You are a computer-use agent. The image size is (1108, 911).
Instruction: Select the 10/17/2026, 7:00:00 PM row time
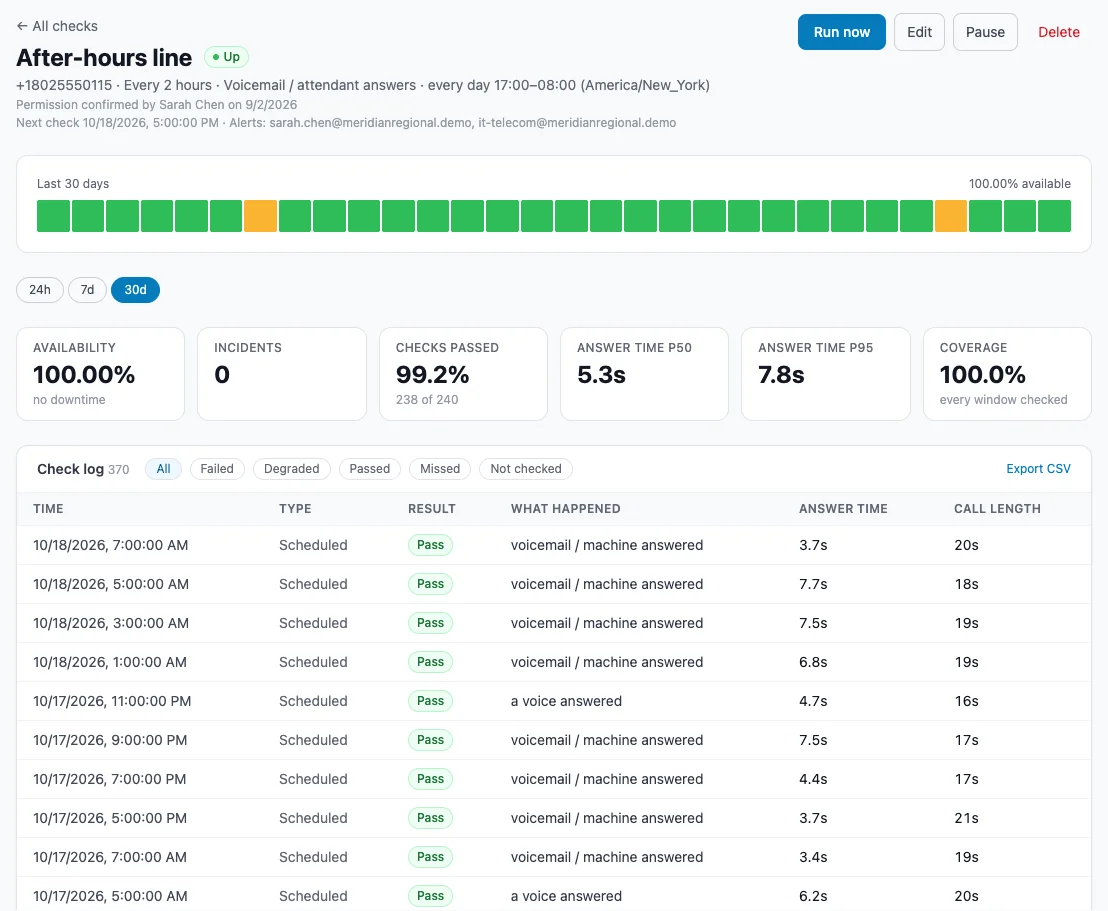[110, 779]
